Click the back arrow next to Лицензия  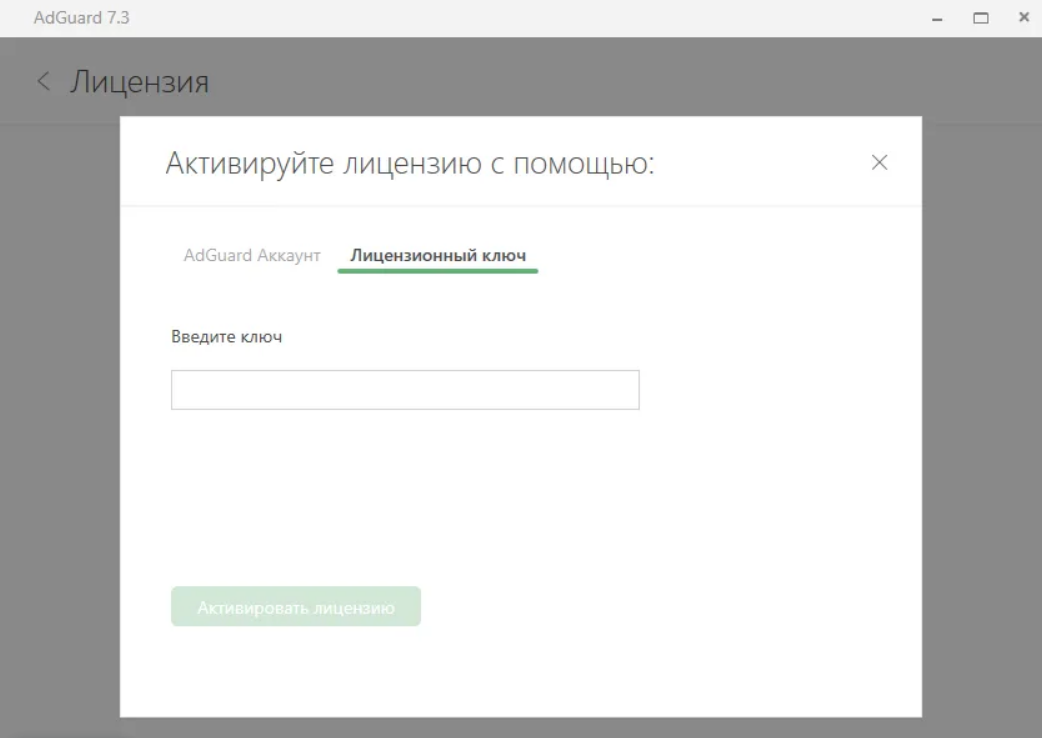pos(43,82)
